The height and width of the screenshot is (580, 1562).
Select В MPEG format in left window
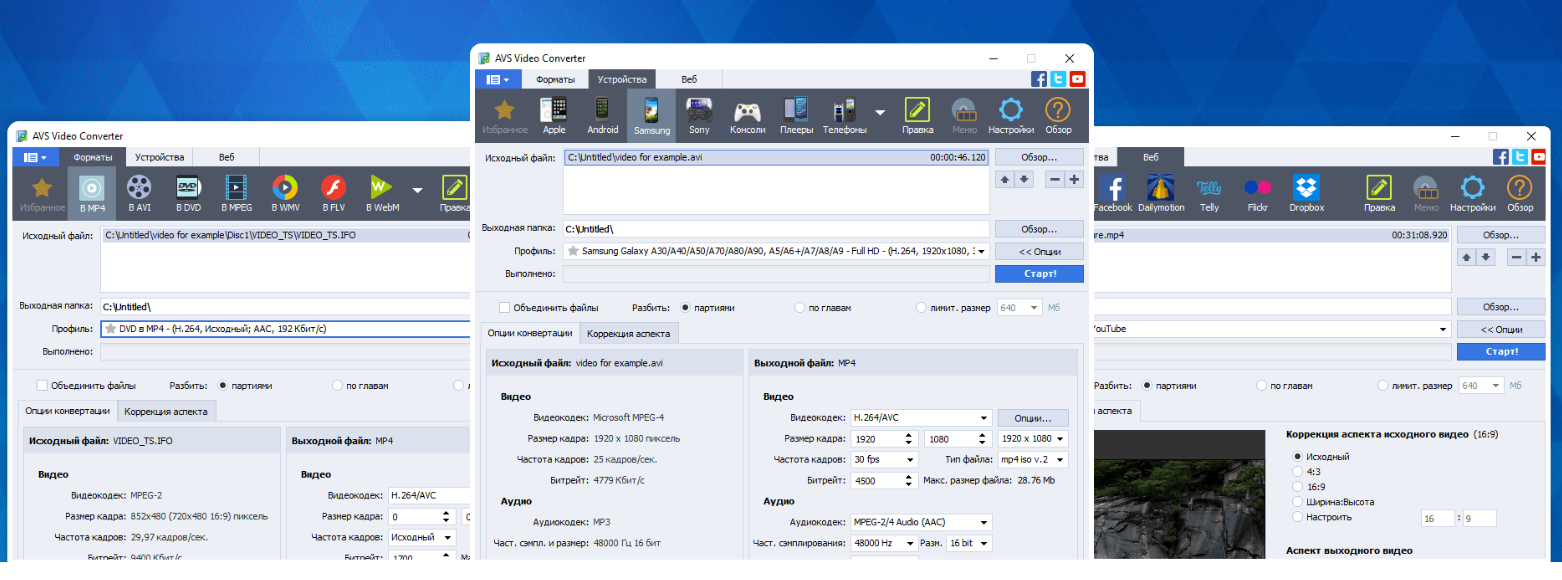click(237, 193)
